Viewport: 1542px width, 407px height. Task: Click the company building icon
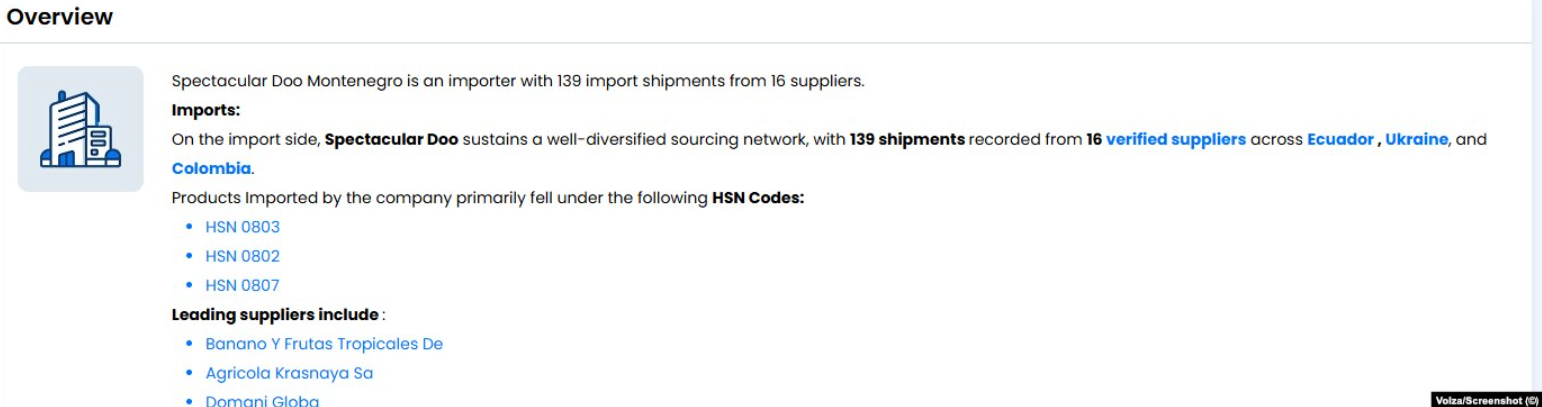[80, 129]
